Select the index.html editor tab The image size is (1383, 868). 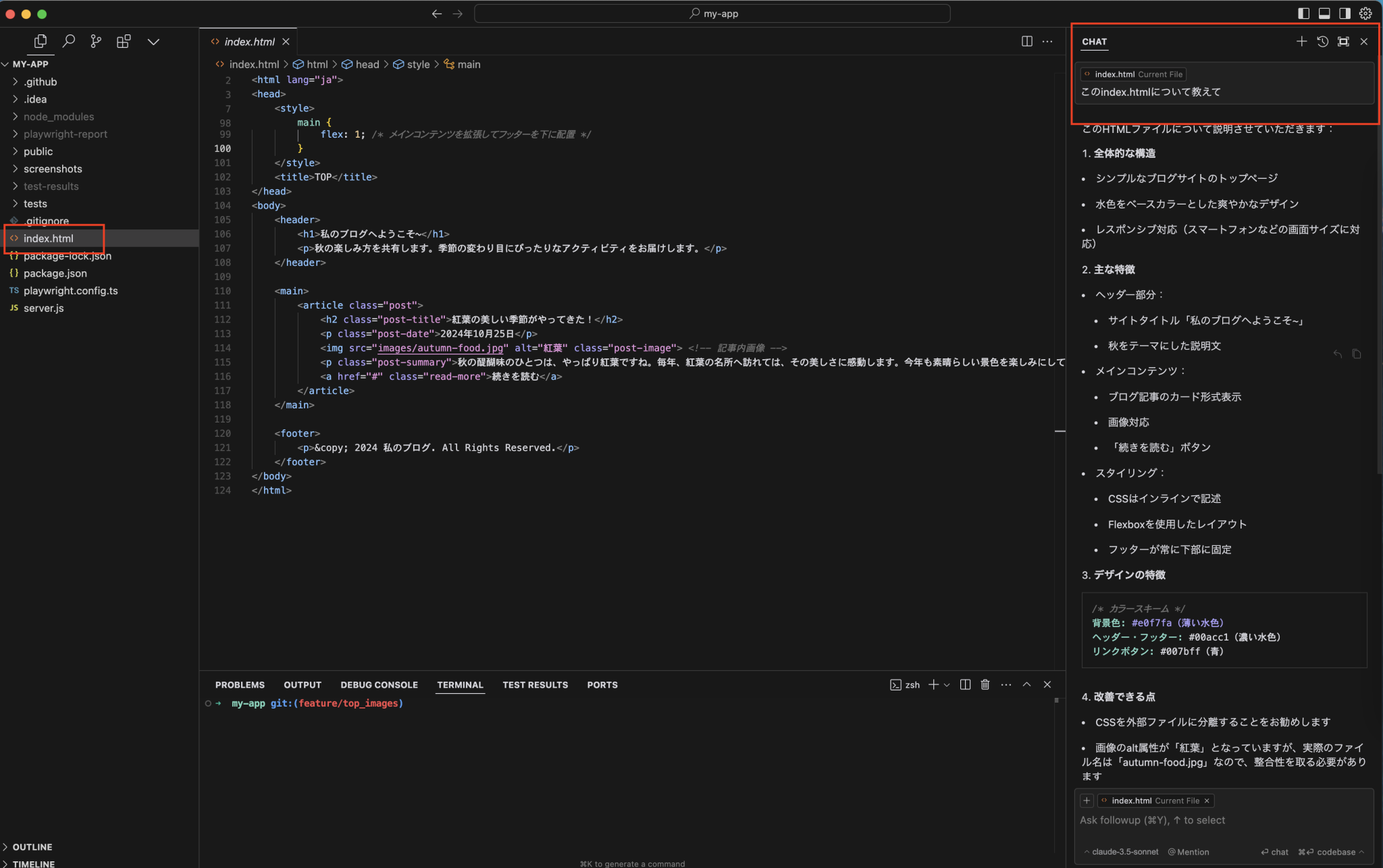(x=249, y=42)
